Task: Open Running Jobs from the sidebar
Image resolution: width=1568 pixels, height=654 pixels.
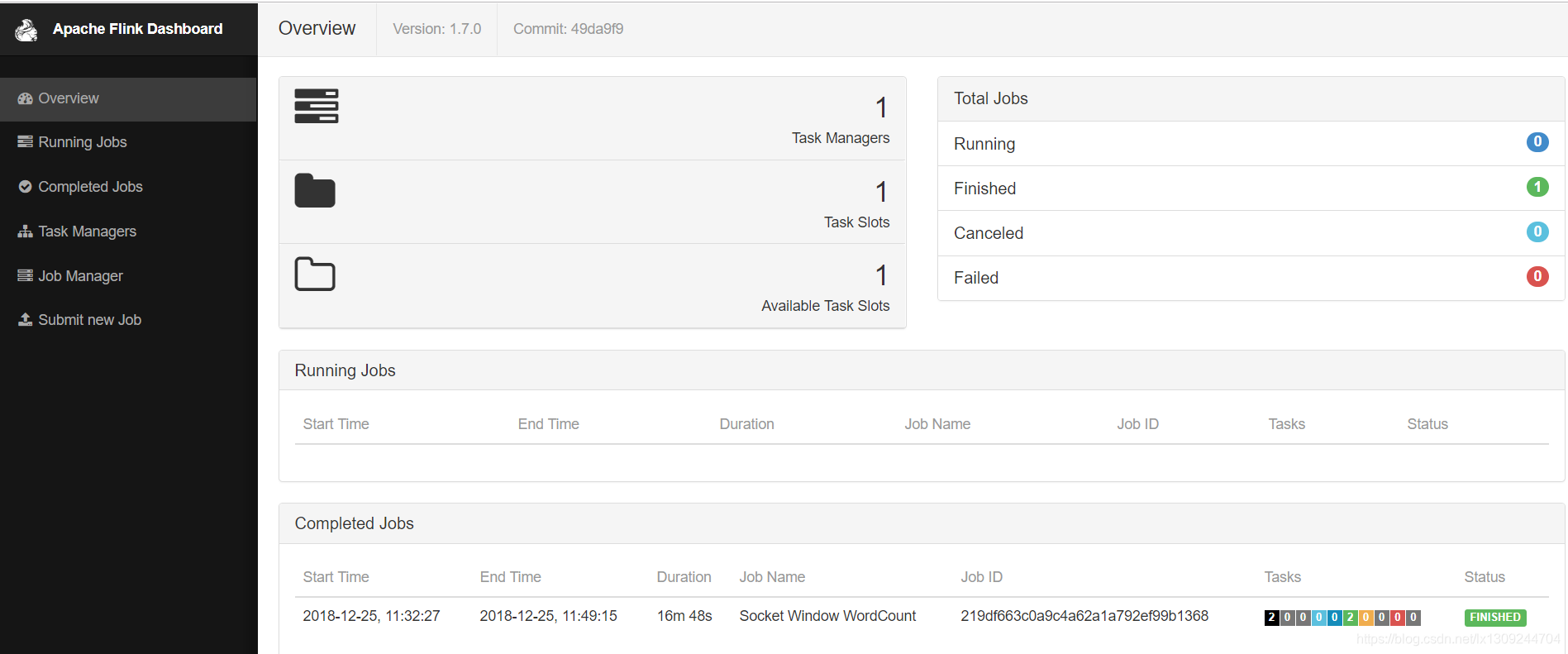Action: pyautogui.click(x=128, y=142)
